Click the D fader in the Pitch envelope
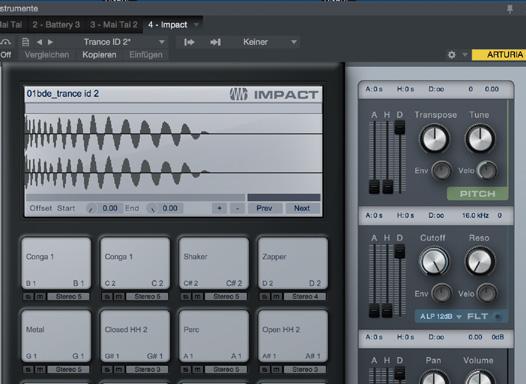Image resolution: width=526 pixels, height=384 pixels. point(399,127)
